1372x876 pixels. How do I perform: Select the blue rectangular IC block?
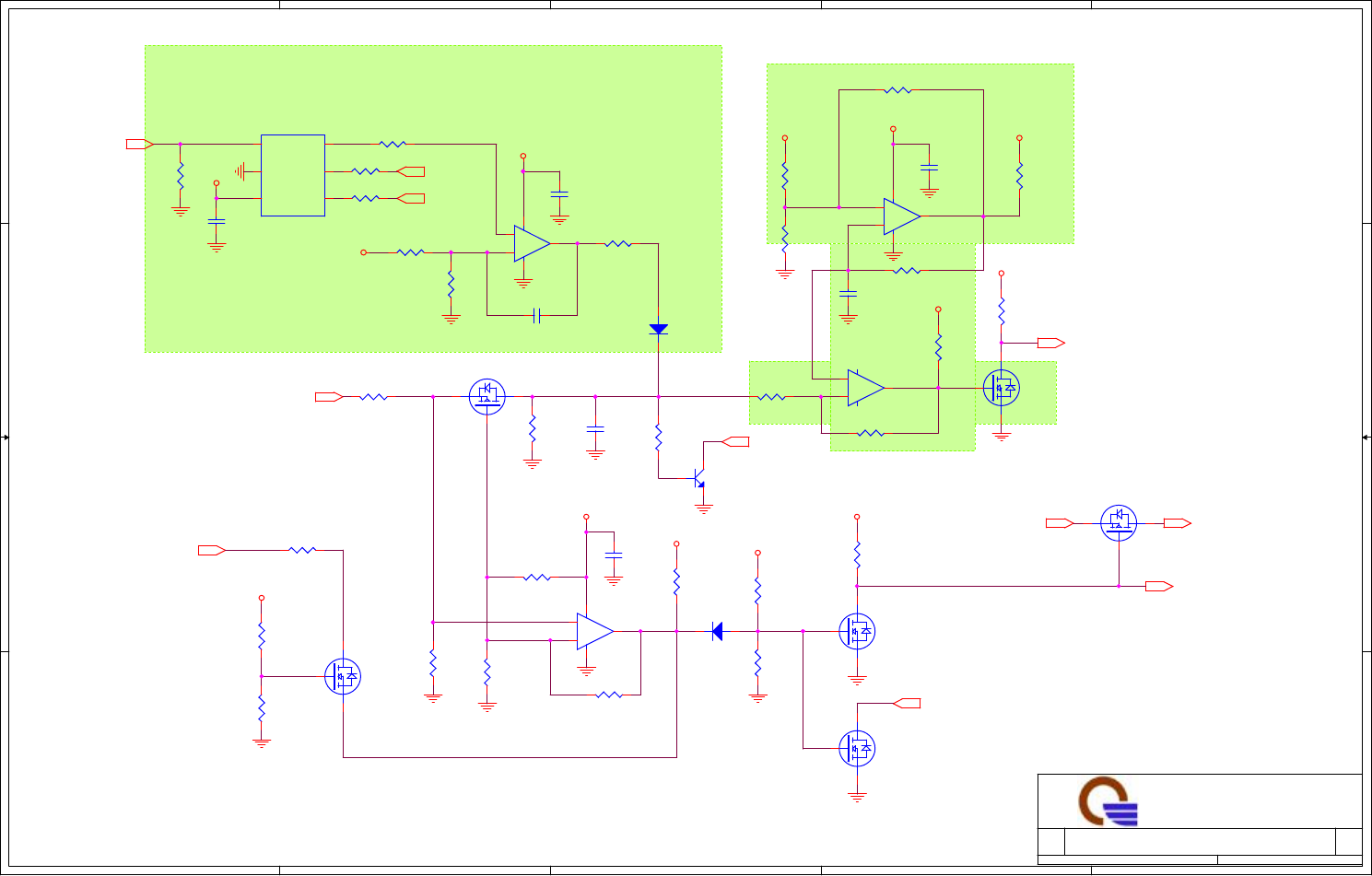[293, 175]
